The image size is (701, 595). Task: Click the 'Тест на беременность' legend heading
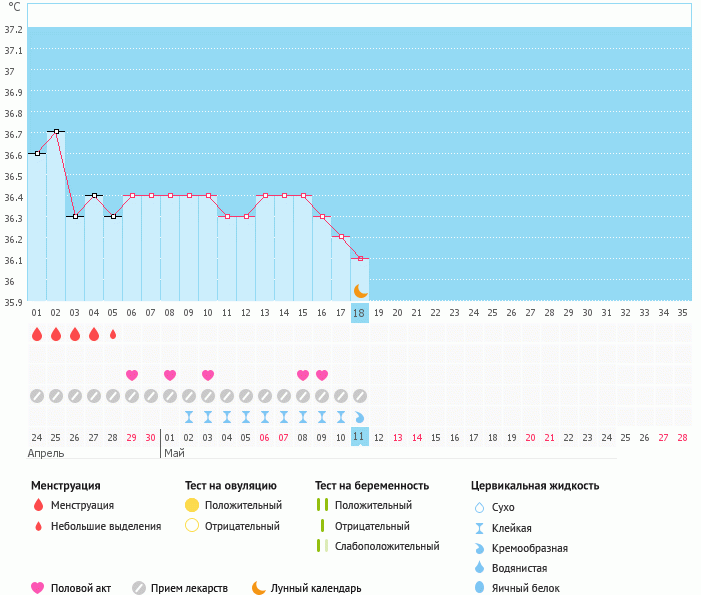(x=371, y=486)
